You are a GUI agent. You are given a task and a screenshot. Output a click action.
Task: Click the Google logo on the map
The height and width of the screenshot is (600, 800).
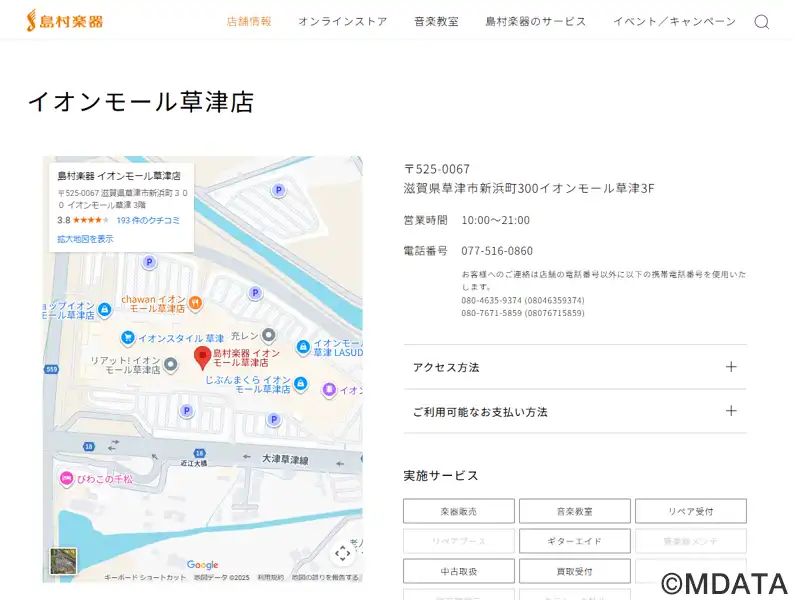point(203,564)
